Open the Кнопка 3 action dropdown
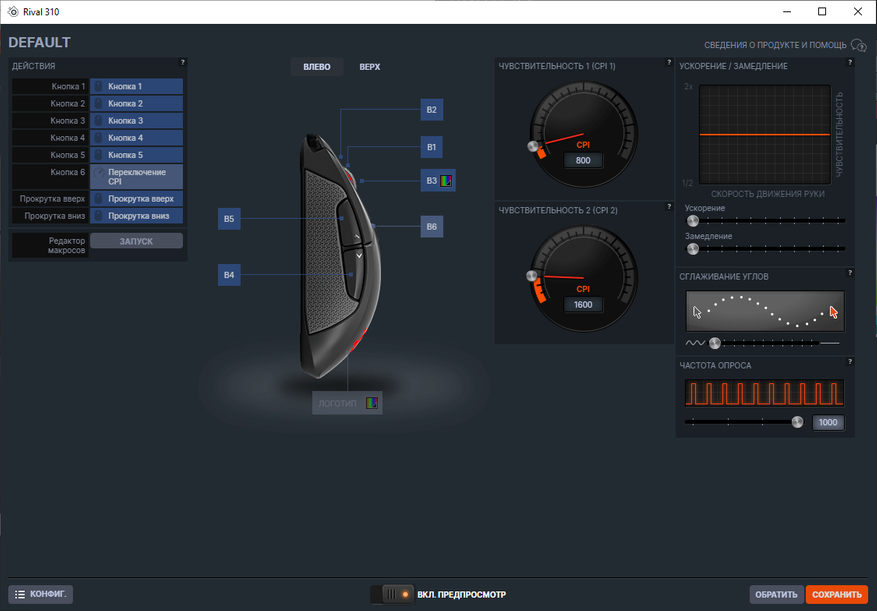Image resolution: width=877 pixels, height=611 pixels. click(136, 120)
